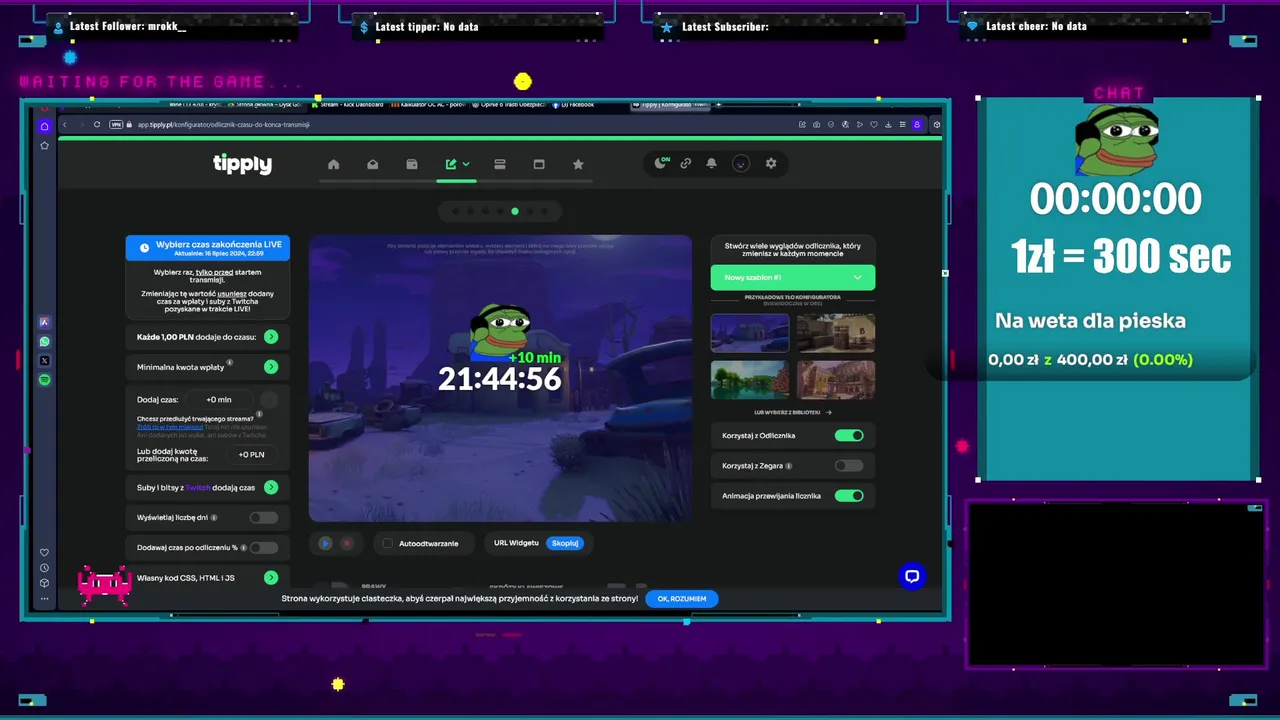This screenshot has height=720, width=1280.
Task: Expand the Każde 1,00 PLN dodaje do czasu row
Action: coord(208,337)
